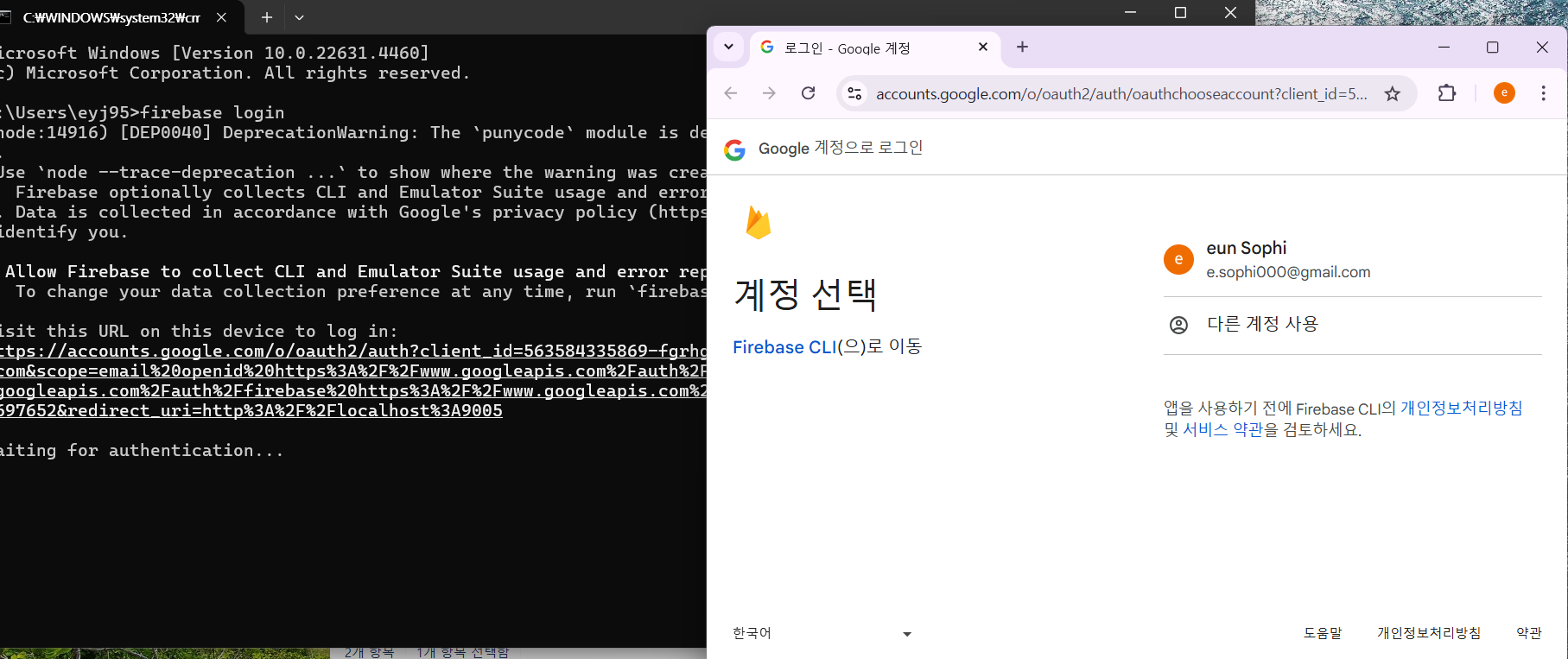Click Chrome's forward arrow
Screen dimensions: 1568x659
click(769, 93)
